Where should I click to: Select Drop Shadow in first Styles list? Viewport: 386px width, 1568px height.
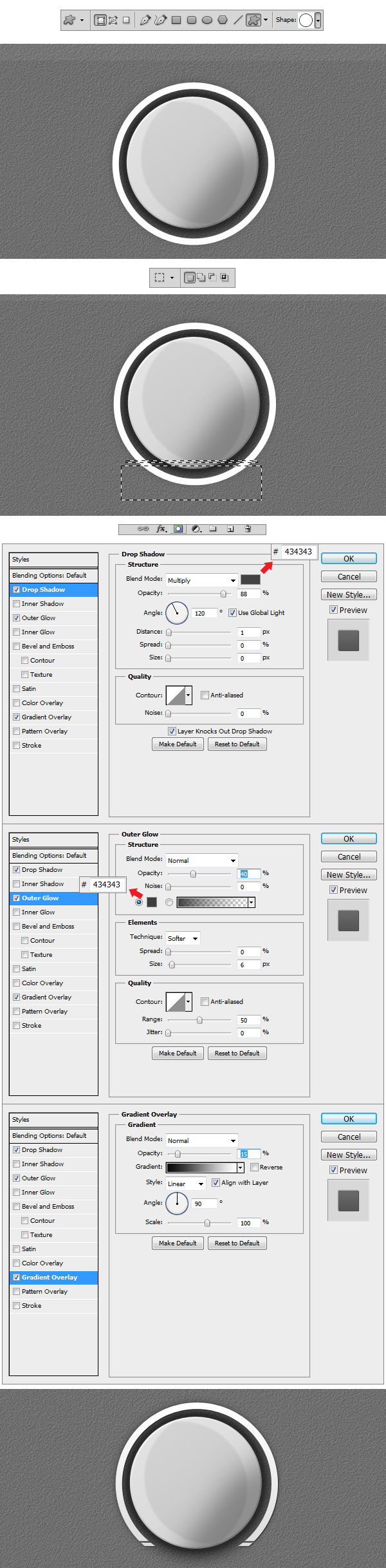(53, 589)
